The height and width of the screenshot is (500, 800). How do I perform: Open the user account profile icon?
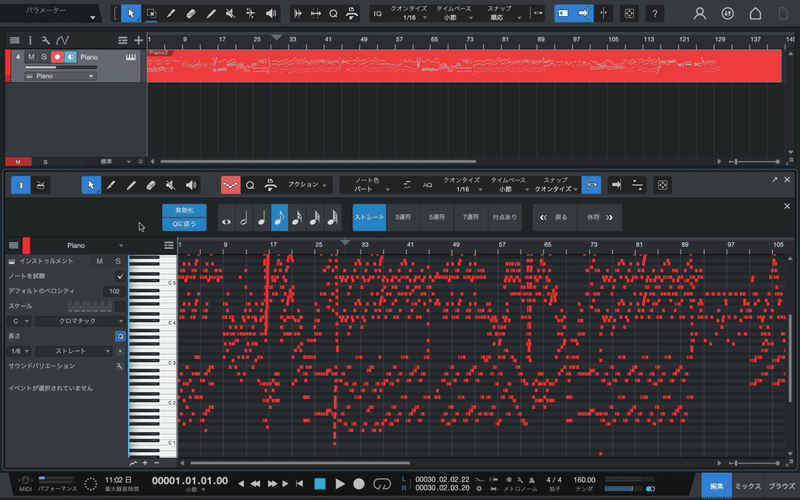point(699,14)
